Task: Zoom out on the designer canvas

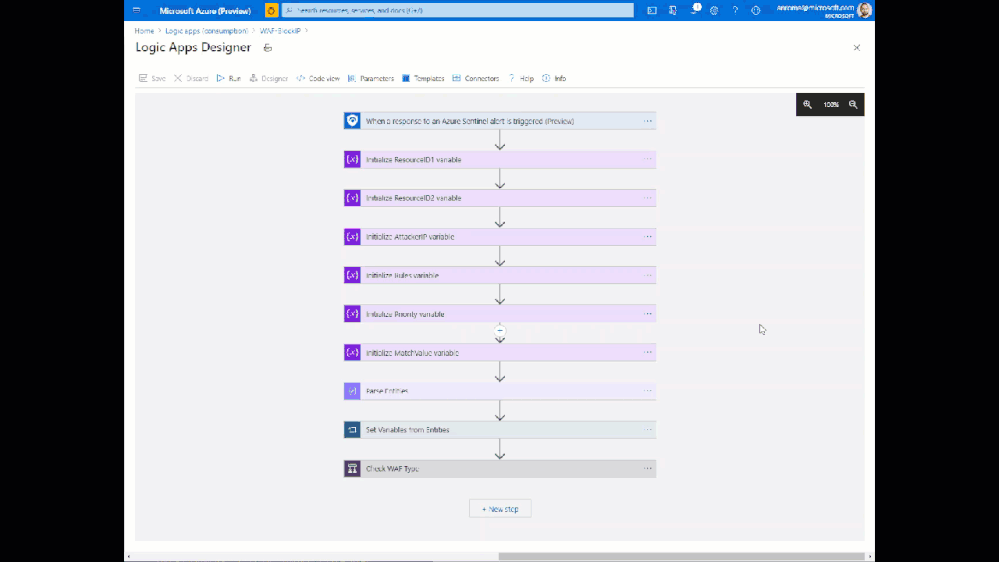Action: point(853,104)
